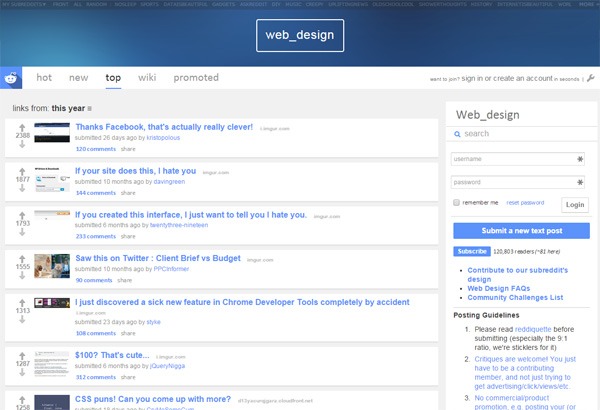Open 'Community Challenges List' link

click(x=515, y=297)
